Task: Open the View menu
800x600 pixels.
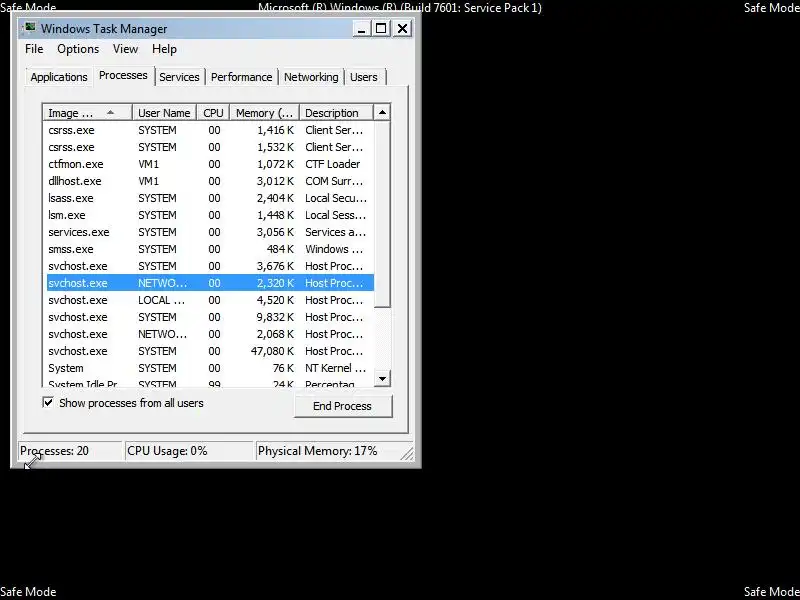Action: point(125,49)
